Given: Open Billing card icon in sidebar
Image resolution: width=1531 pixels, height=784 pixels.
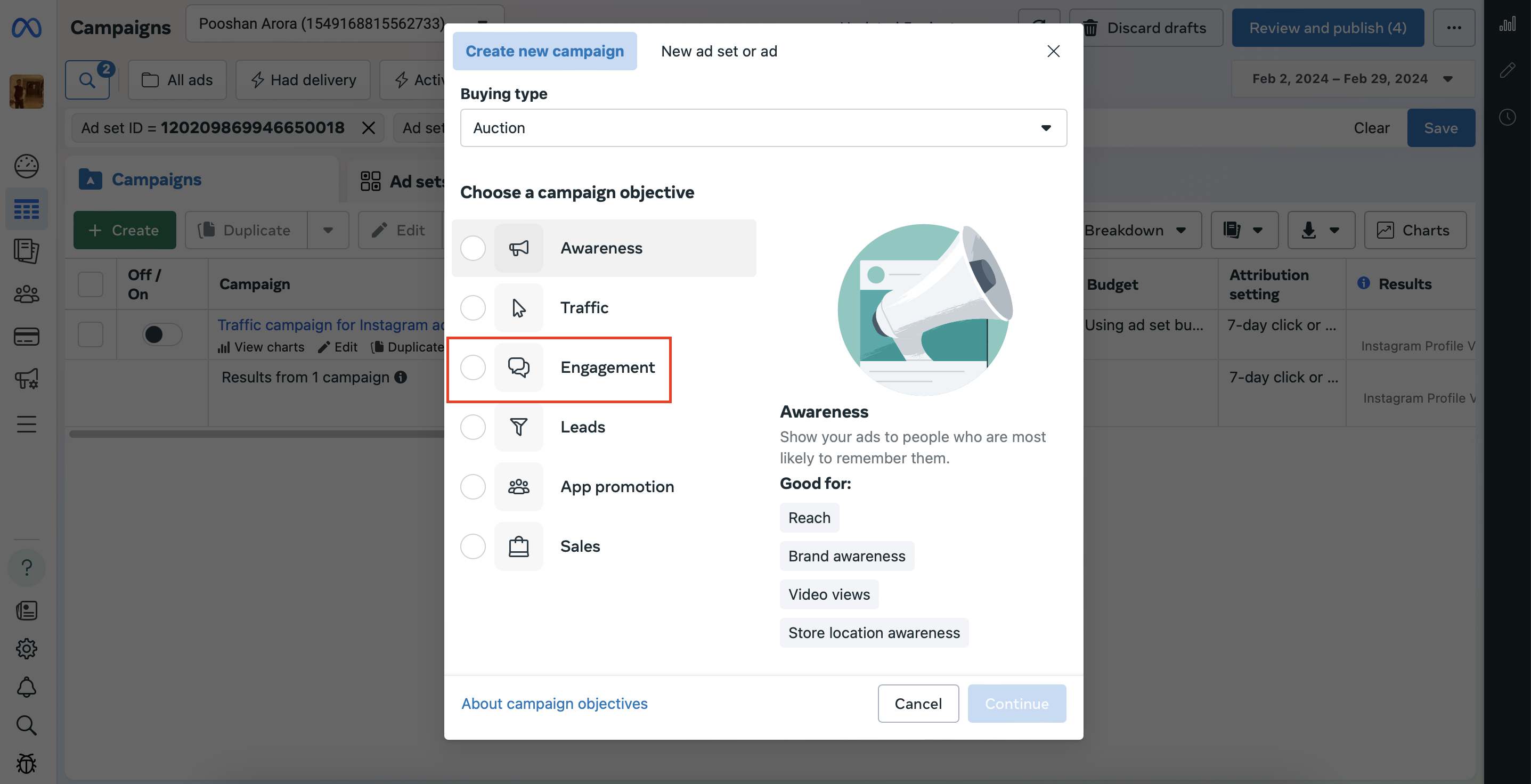Looking at the screenshot, I should tap(26, 337).
